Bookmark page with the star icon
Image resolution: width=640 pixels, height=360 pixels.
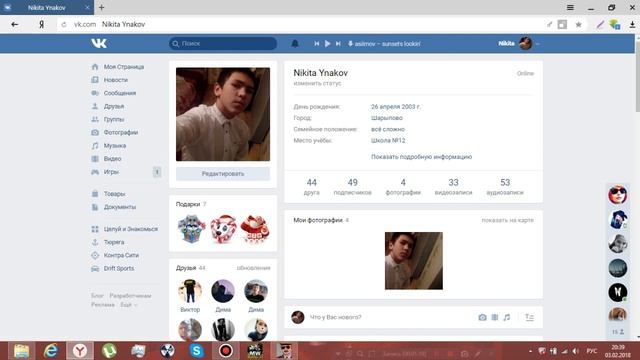click(578, 24)
